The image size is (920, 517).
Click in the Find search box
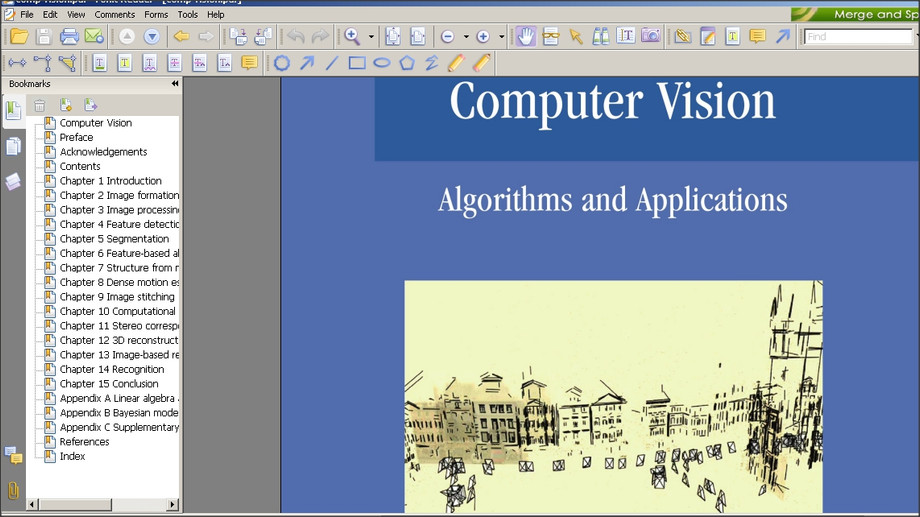click(x=858, y=37)
